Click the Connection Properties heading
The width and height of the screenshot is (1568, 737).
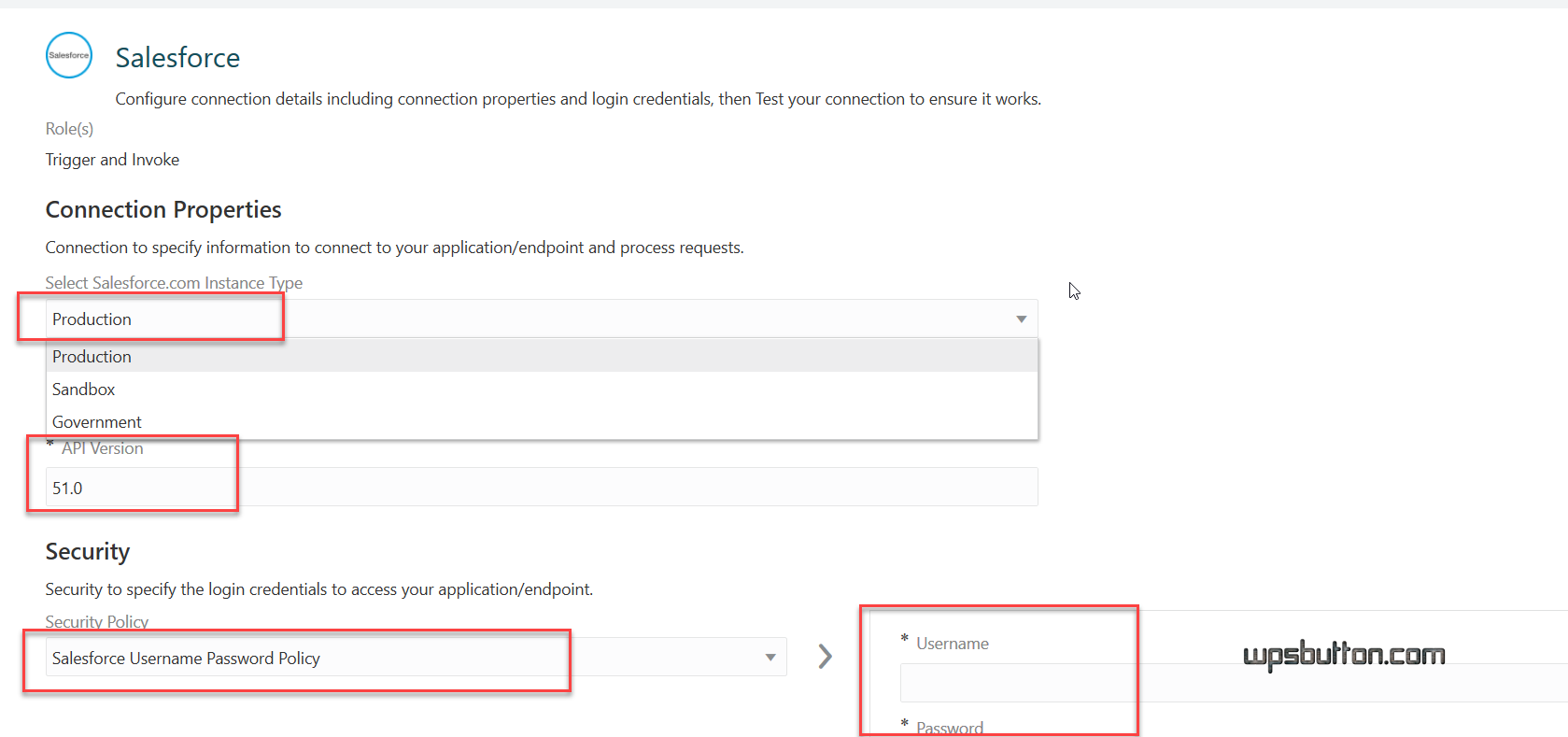click(x=163, y=209)
